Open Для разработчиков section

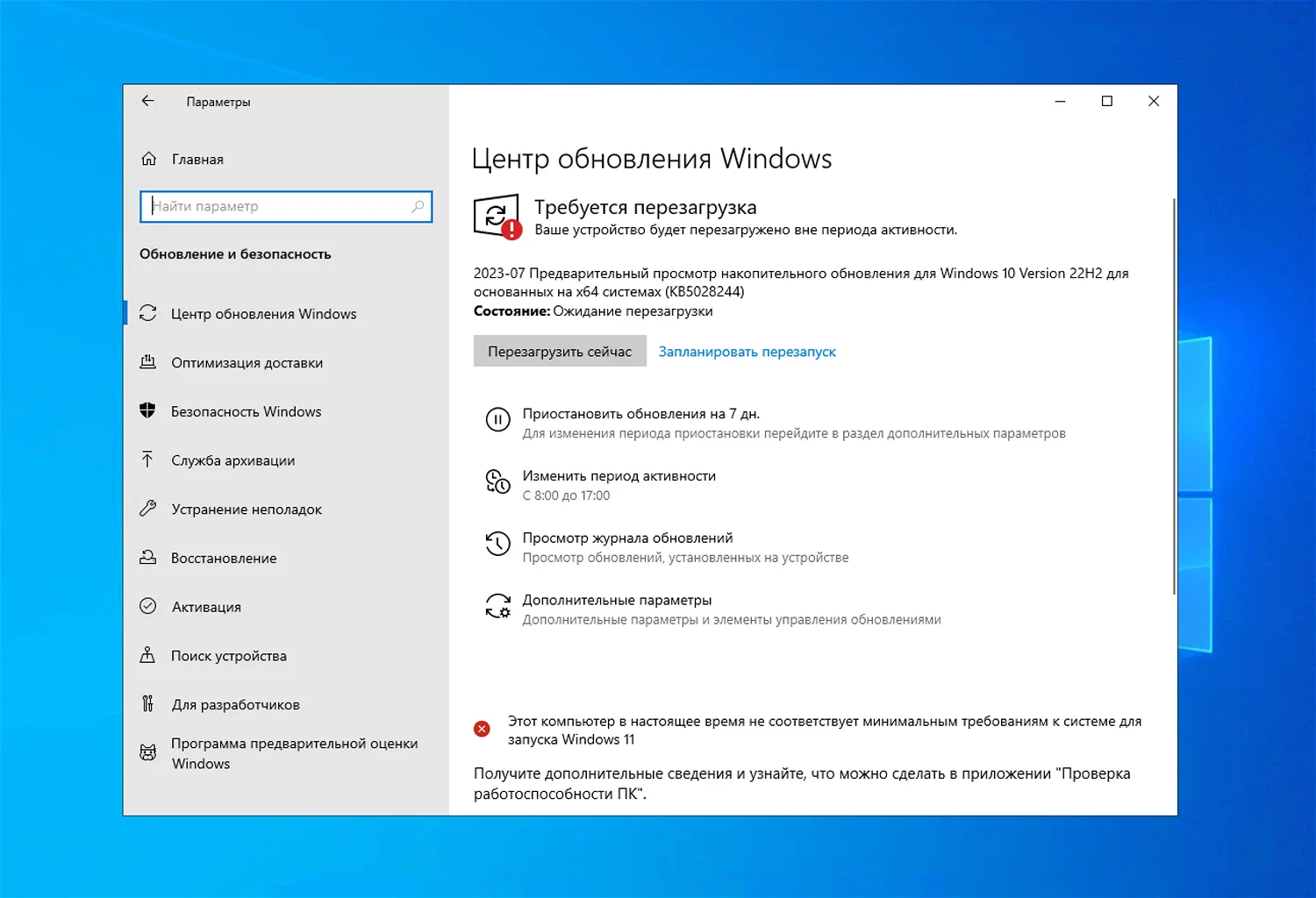point(286,704)
